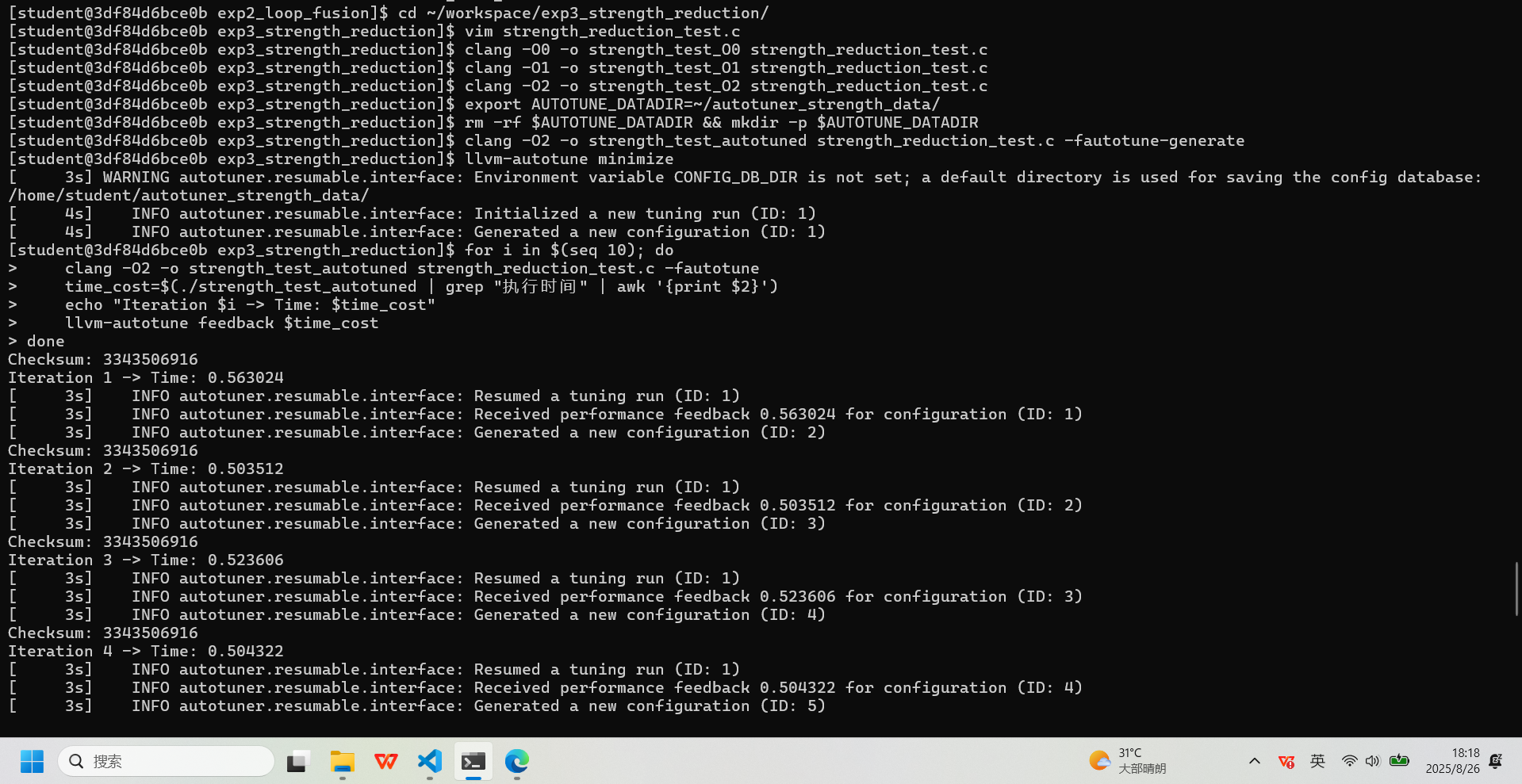Open the weather widget showing 31°C

pyautogui.click(x=1127, y=762)
